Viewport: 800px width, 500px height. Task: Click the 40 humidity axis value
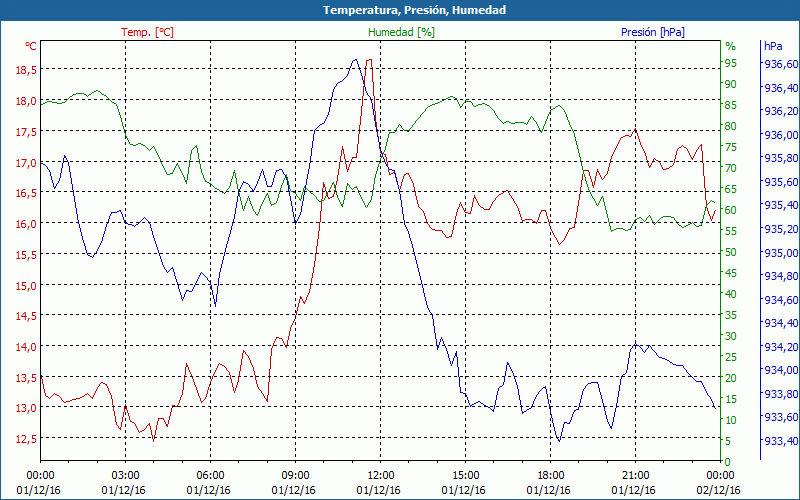click(x=731, y=294)
